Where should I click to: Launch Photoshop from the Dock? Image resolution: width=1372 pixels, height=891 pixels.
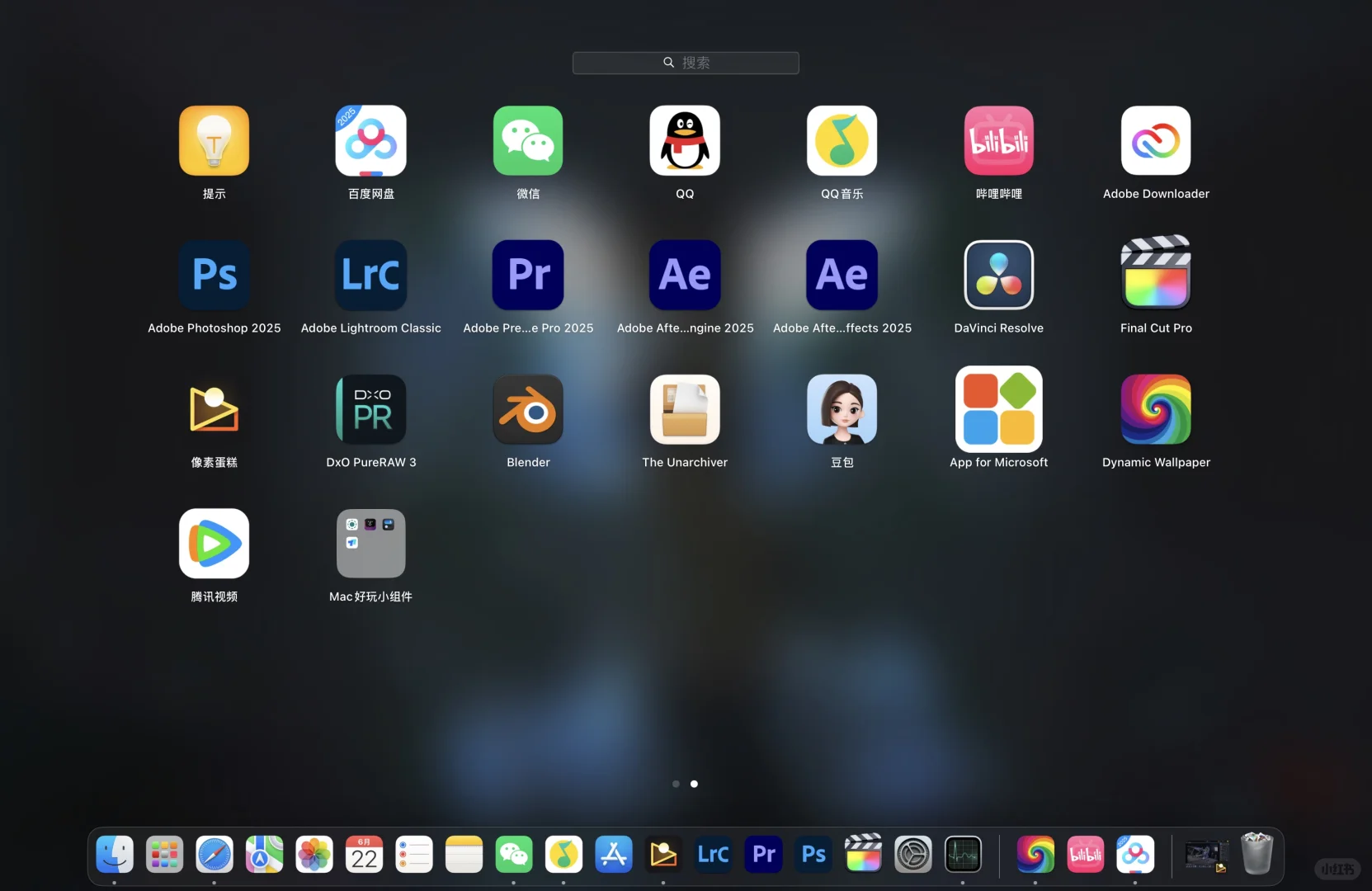[x=813, y=854]
